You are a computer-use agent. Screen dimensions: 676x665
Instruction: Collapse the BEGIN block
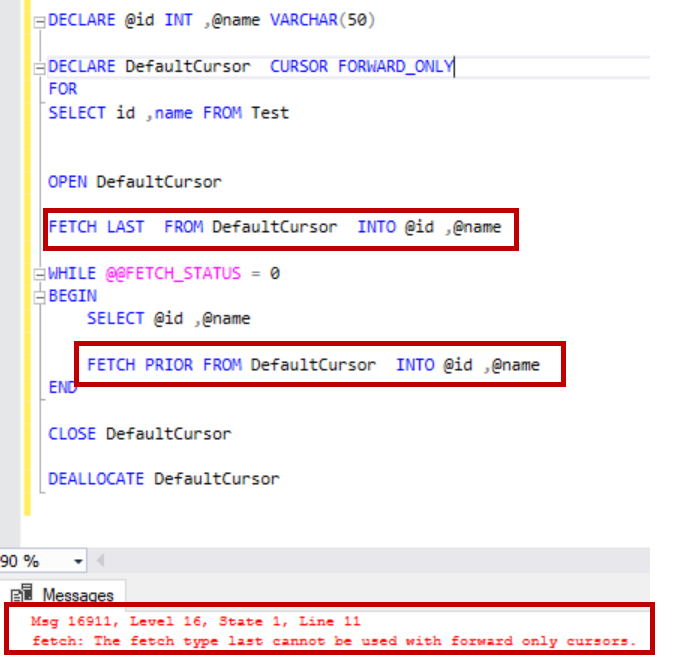[x=39, y=297]
